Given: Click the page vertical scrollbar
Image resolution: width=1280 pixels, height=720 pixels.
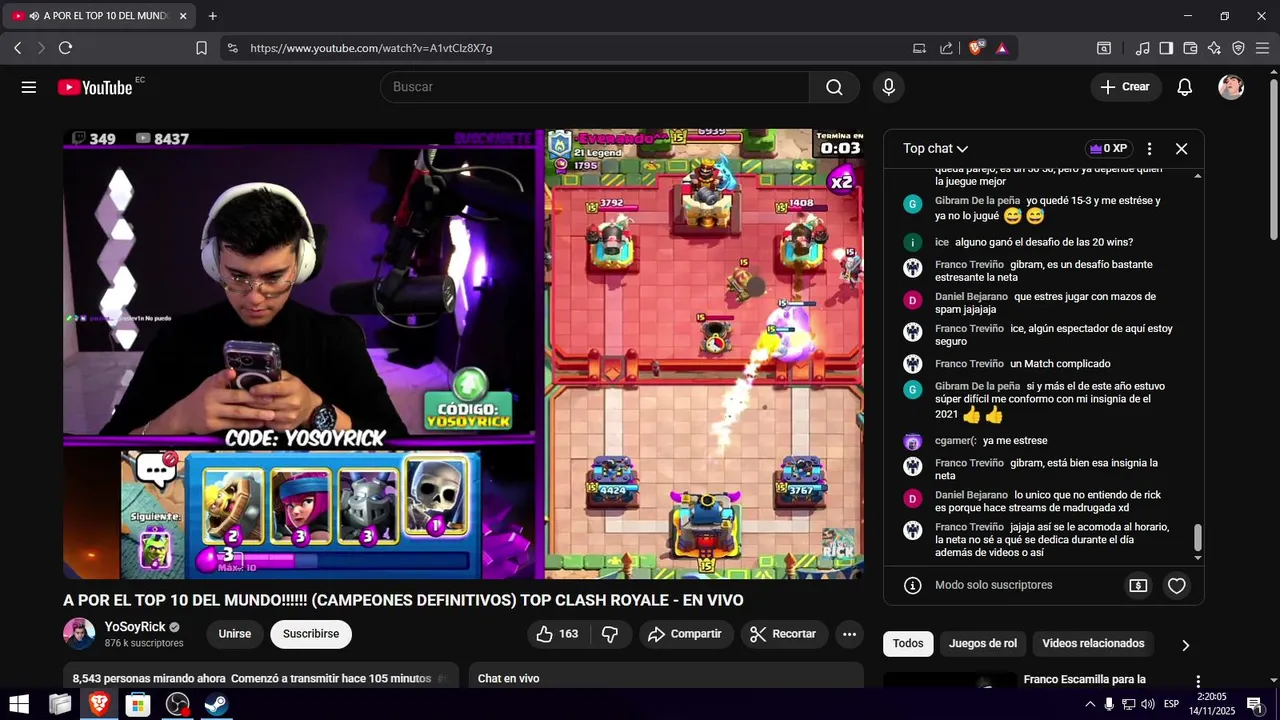Looking at the screenshot, I should [1273, 160].
